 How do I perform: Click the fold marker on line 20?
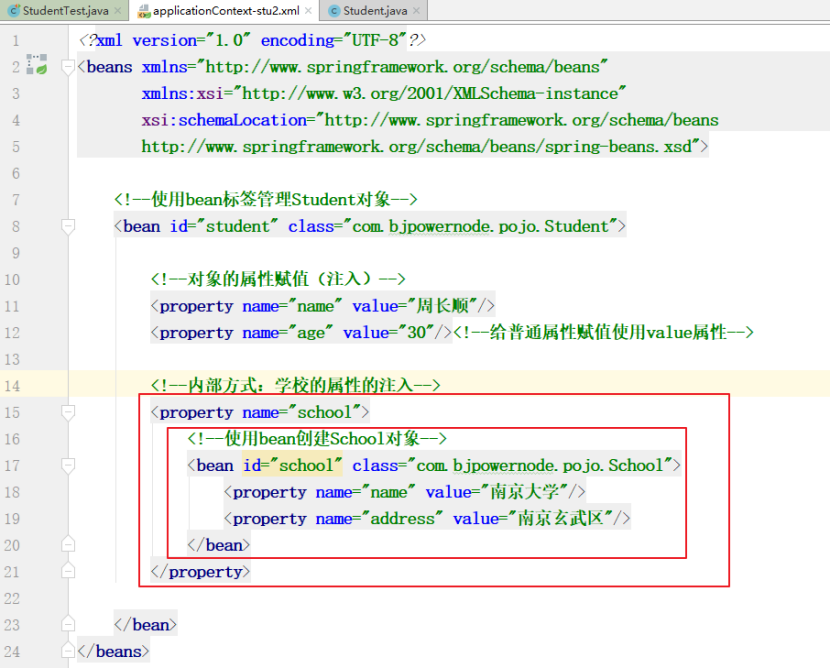(x=66, y=543)
